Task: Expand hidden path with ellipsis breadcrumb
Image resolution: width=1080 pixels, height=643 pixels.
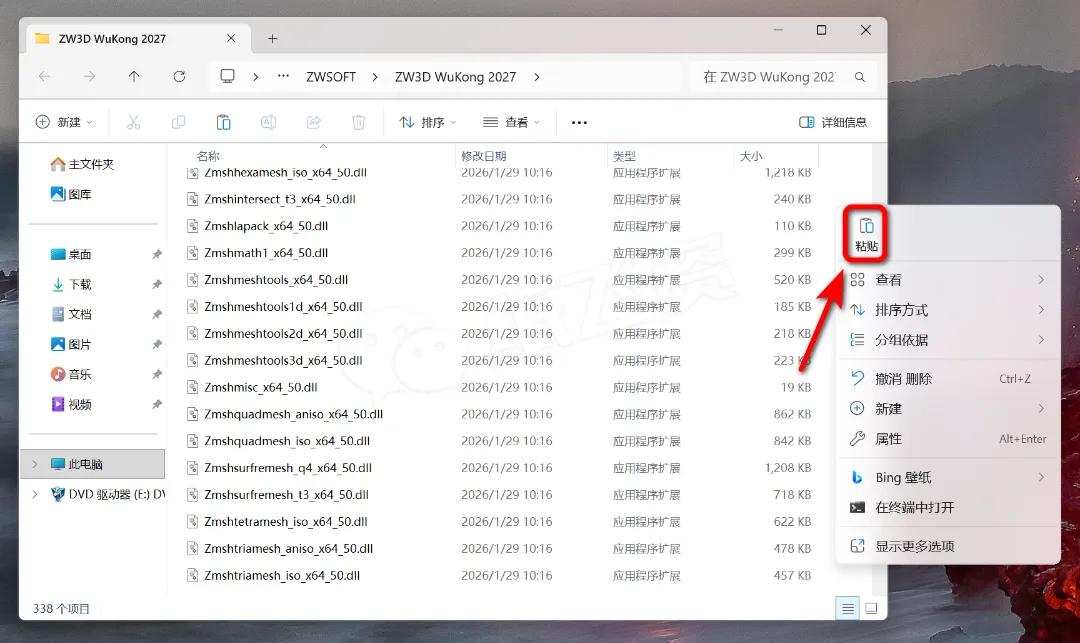Action: [283, 76]
